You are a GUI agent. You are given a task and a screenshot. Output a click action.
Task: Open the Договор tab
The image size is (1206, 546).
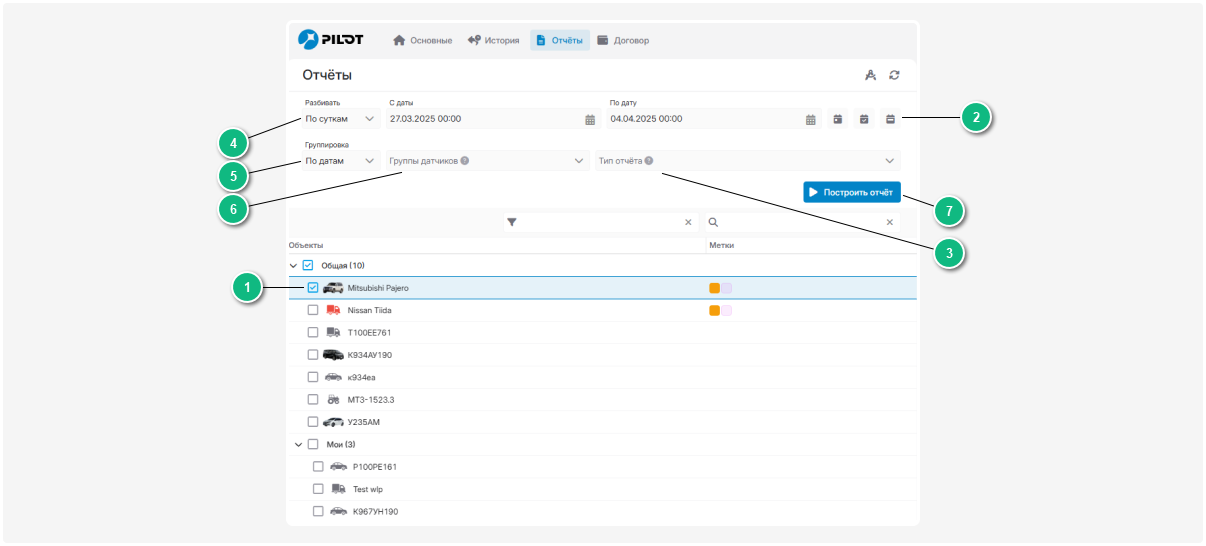click(x=623, y=41)
